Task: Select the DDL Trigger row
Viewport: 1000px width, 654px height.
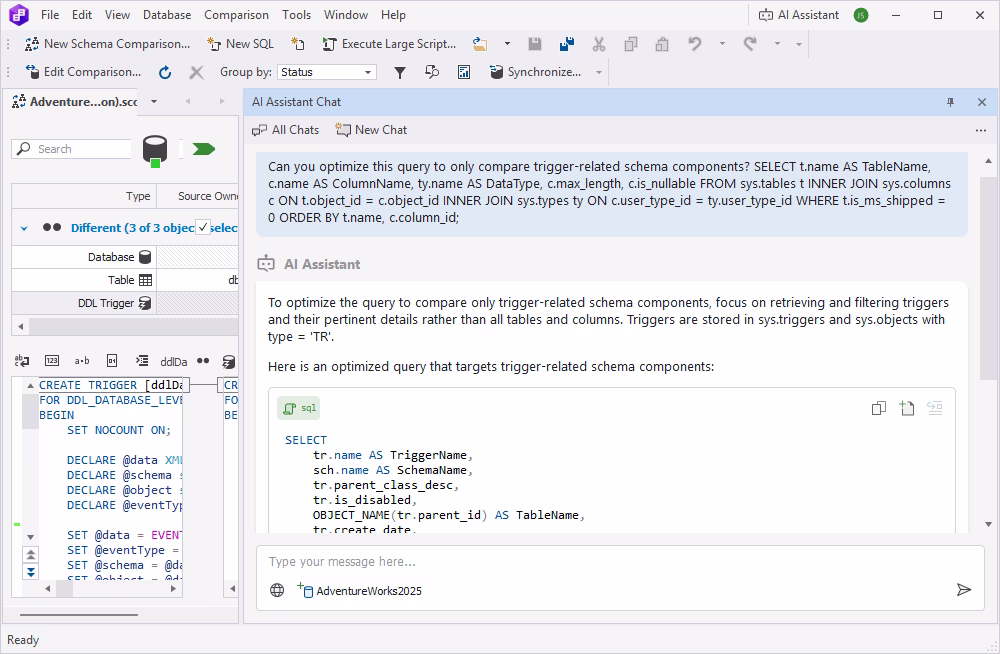Action: (x=125, y=302)
